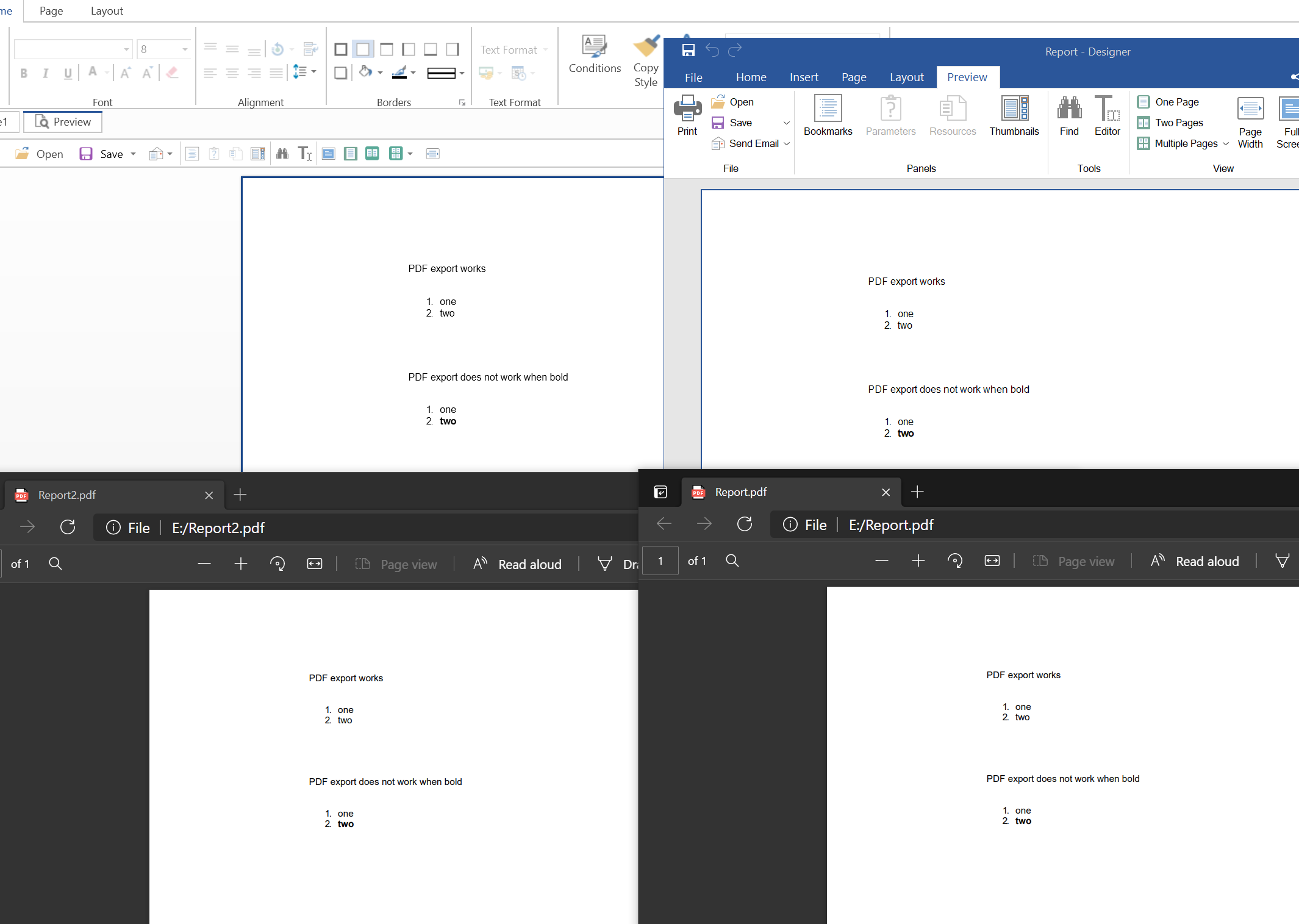Activate the Editor tool in Tools group
The height and width of the screenshot is (924, 1299).
click(x=1108, y=115)
